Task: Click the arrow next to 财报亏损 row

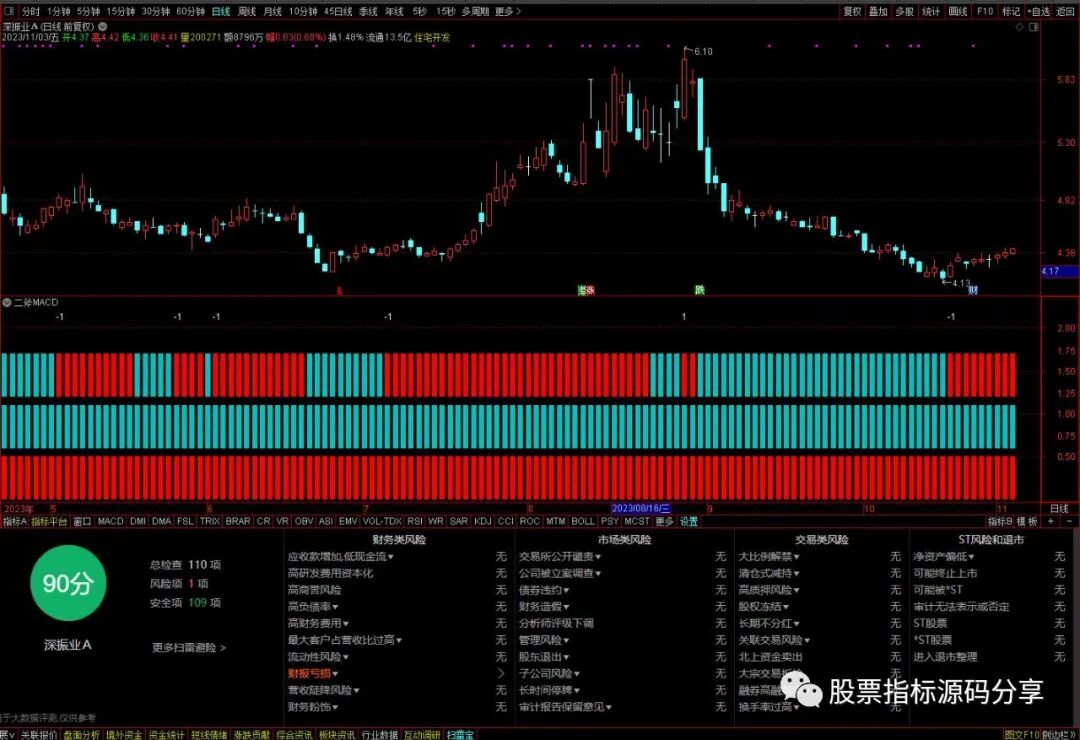Action: pyautogui.click(x=501, y=673)
